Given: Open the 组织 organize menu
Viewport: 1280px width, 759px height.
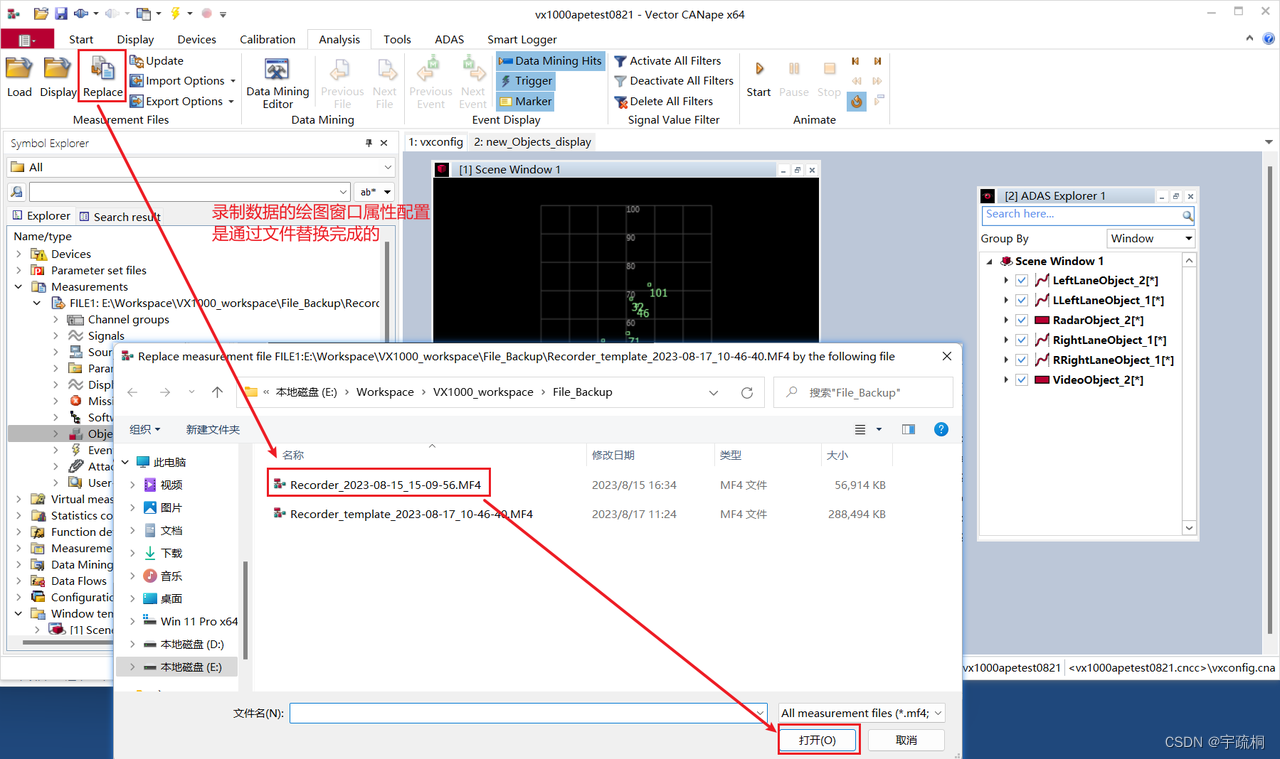Looking at the screenshot, I should [145, 429].
